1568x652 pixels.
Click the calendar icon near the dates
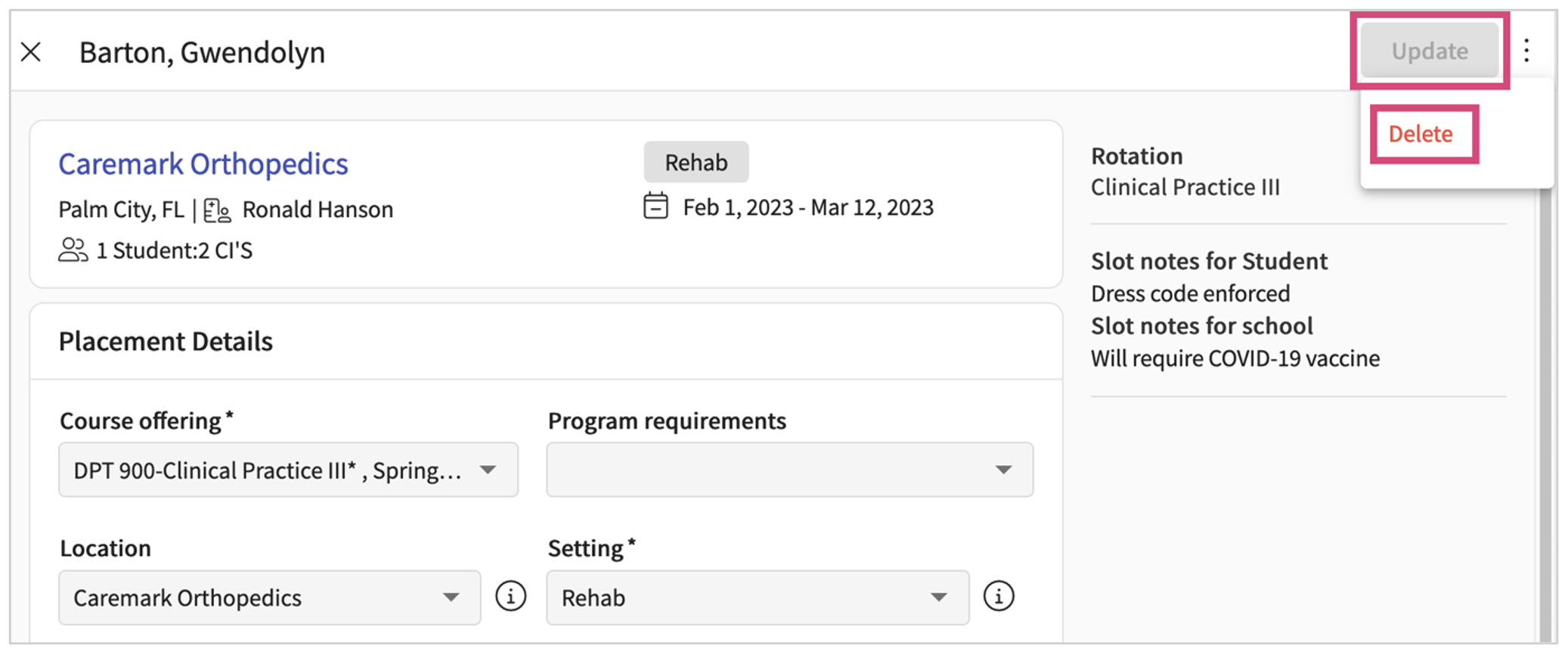pos(655,206)
